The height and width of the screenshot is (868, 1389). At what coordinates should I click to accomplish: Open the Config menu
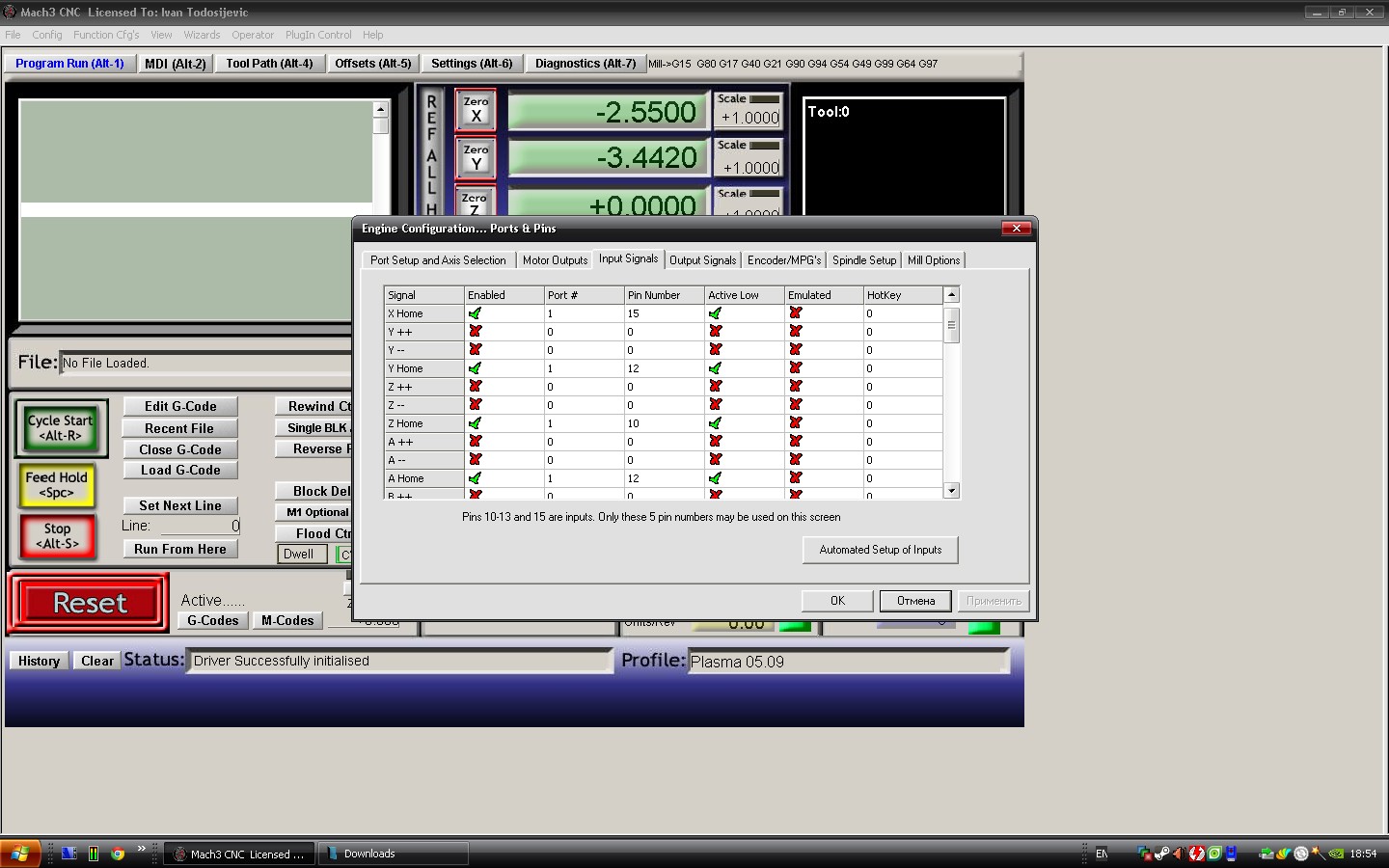point(47,35)
